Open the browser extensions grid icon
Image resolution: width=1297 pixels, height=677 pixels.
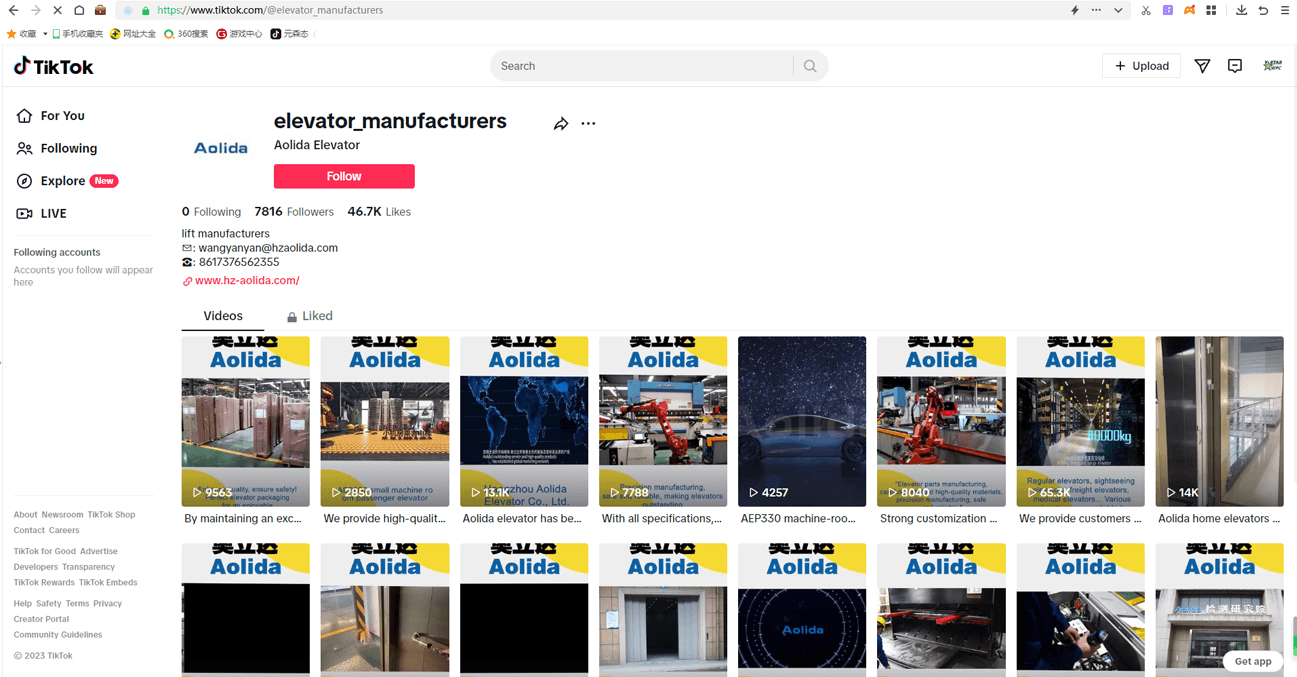click(1211, 10)
